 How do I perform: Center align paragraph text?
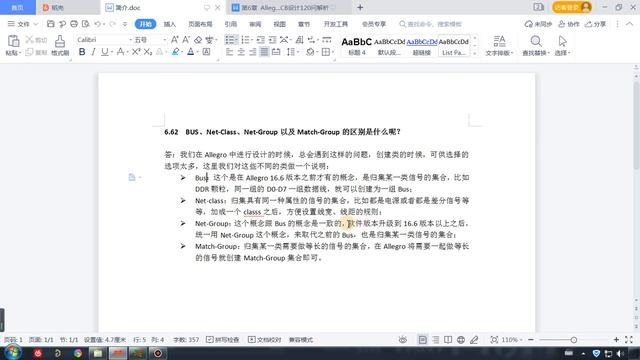tap(241, 52)
